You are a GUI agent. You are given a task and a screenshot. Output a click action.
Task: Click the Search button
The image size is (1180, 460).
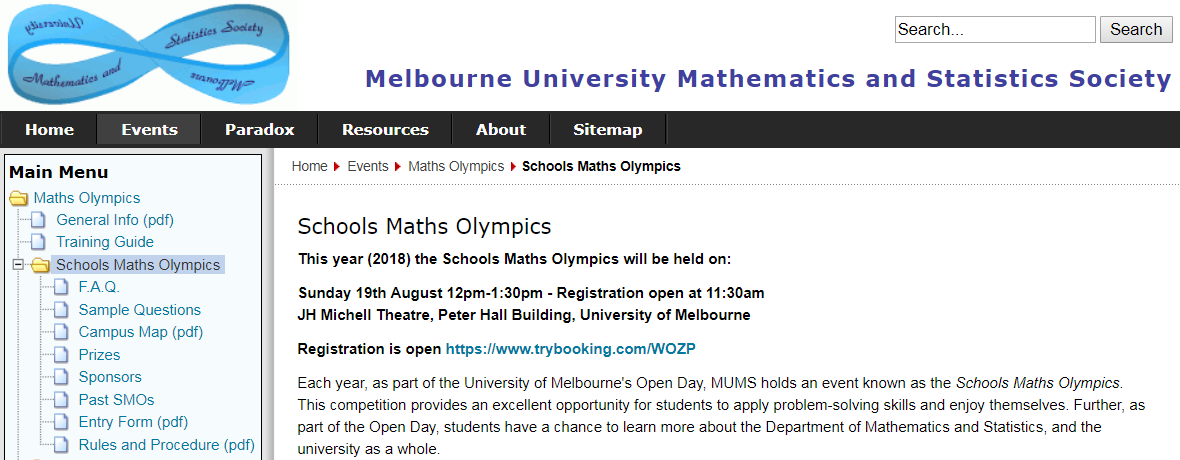tap(1136, 29)
